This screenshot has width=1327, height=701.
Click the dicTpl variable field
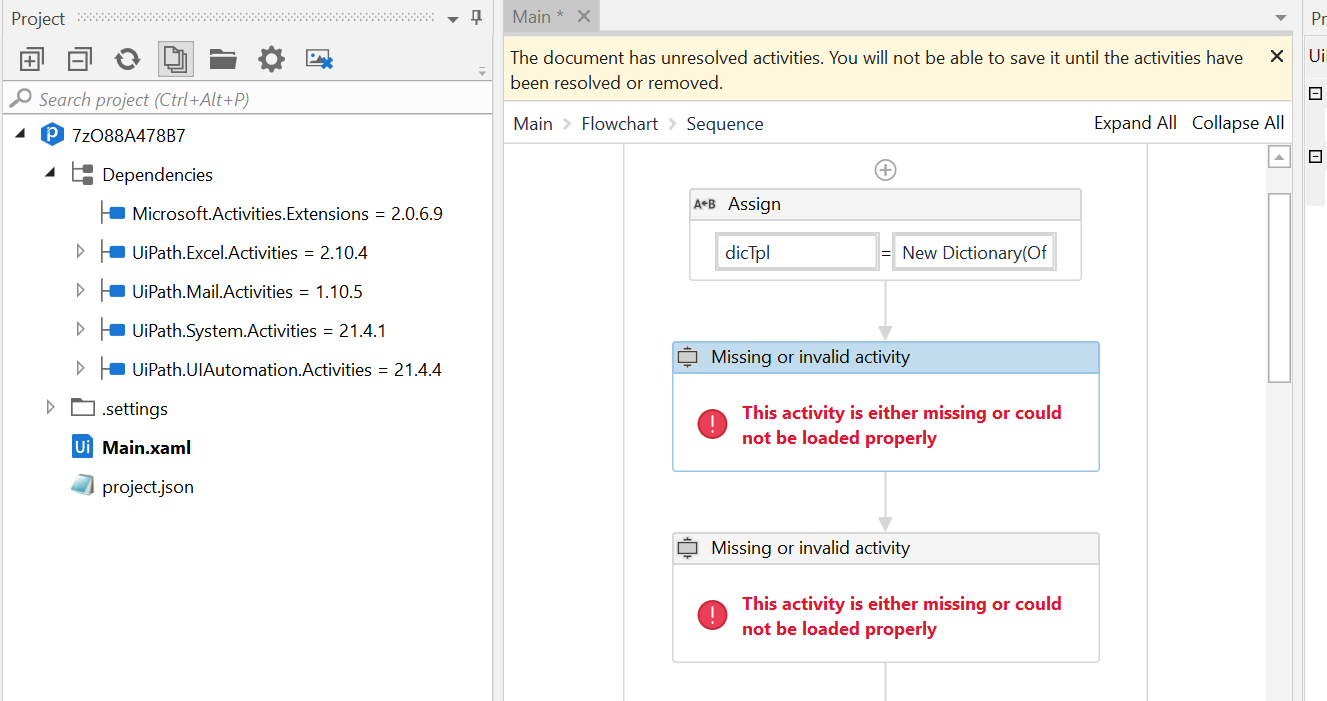click(797, 253)
